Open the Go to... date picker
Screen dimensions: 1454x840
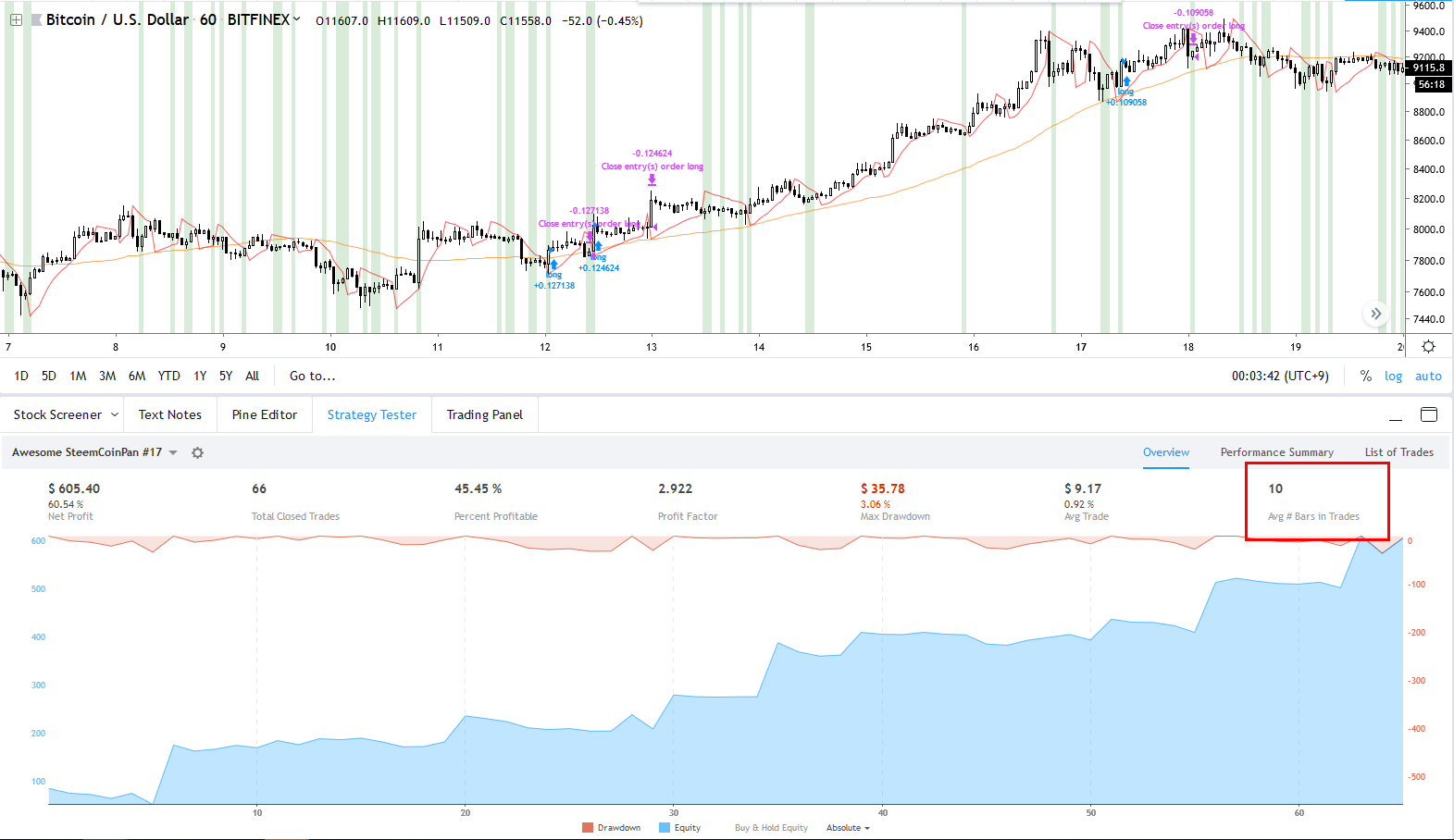tap(312, 376)
